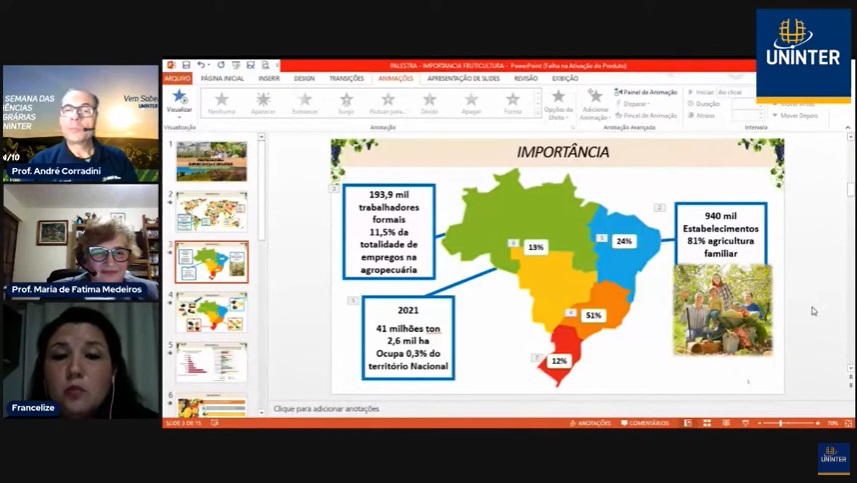This screenshot has height=483, width=857.
Task: Click the Visualizar animation preview icon
Action: click(x=179, y=100)
